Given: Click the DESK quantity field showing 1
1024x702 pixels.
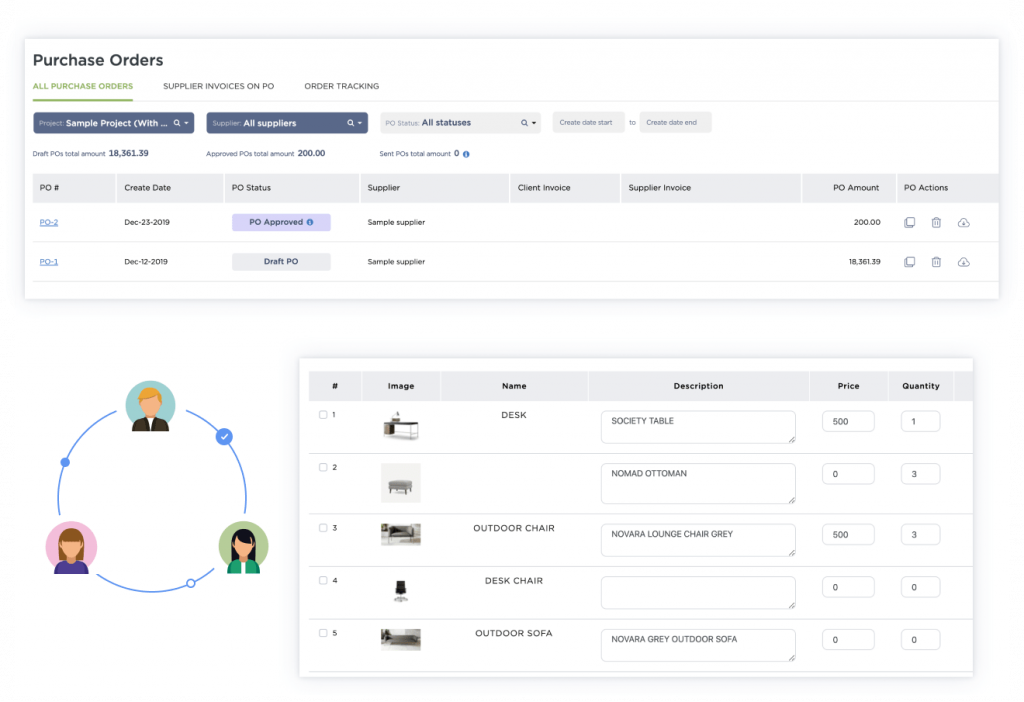Looking at the screenshot, I should pyautogui.click(x=920, y=421).
